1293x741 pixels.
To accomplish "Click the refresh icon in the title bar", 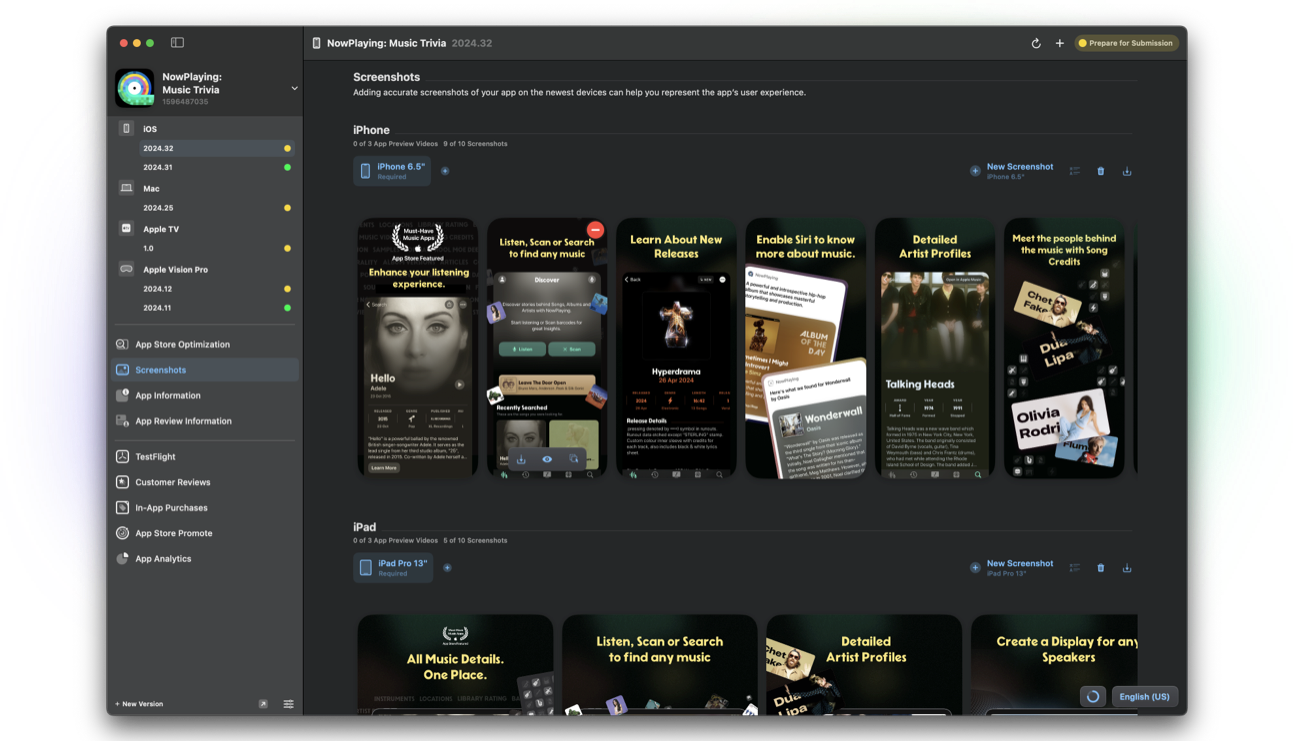I will (1036, 43).
